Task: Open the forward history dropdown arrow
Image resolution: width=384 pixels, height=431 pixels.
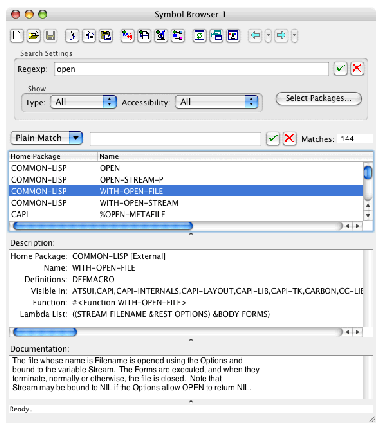Action: pyautogui.click(x=294, y=36)
